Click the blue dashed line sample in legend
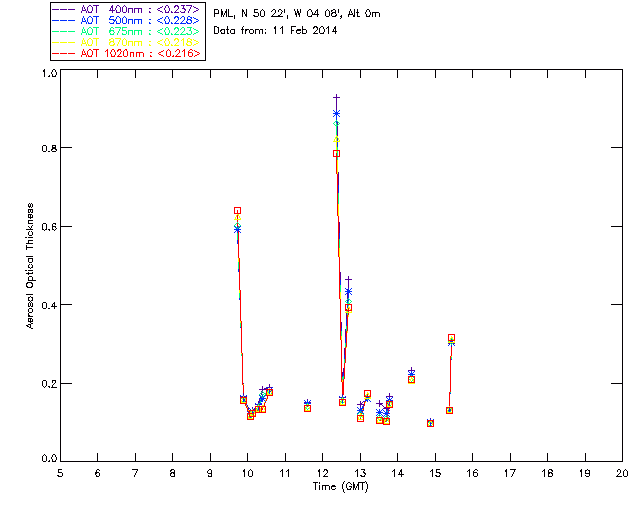 pos(64,20)
